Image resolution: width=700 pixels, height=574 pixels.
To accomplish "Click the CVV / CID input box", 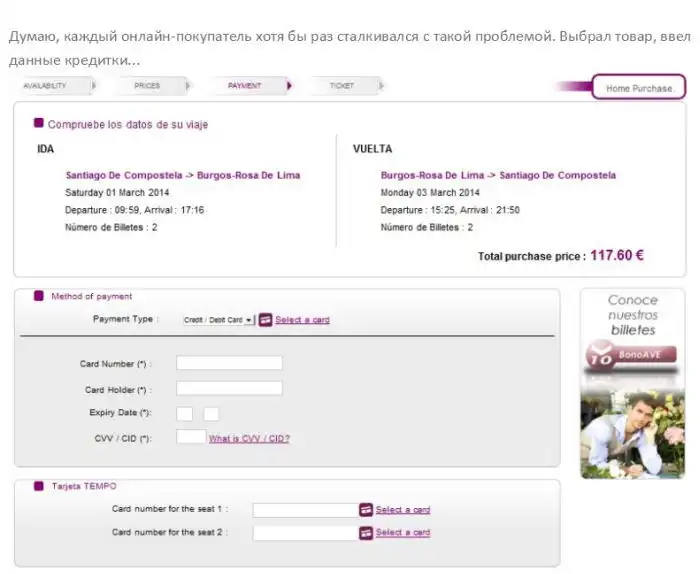I will (x=191, y=437).
